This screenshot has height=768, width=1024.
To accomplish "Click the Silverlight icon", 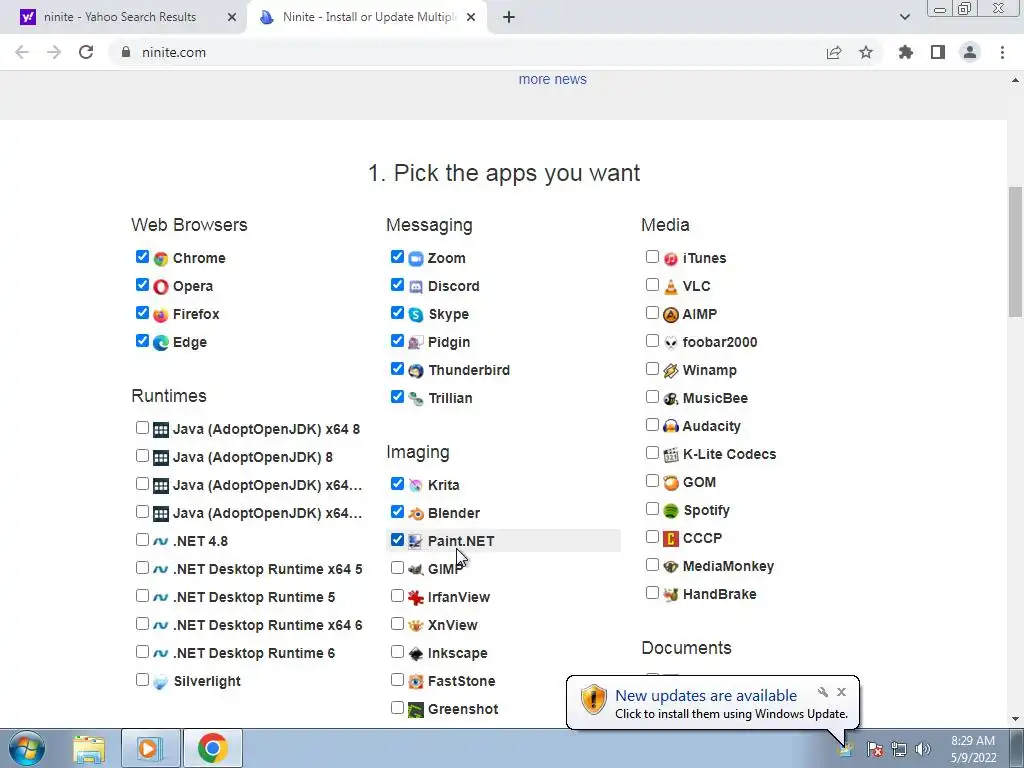I will (161, 682).
